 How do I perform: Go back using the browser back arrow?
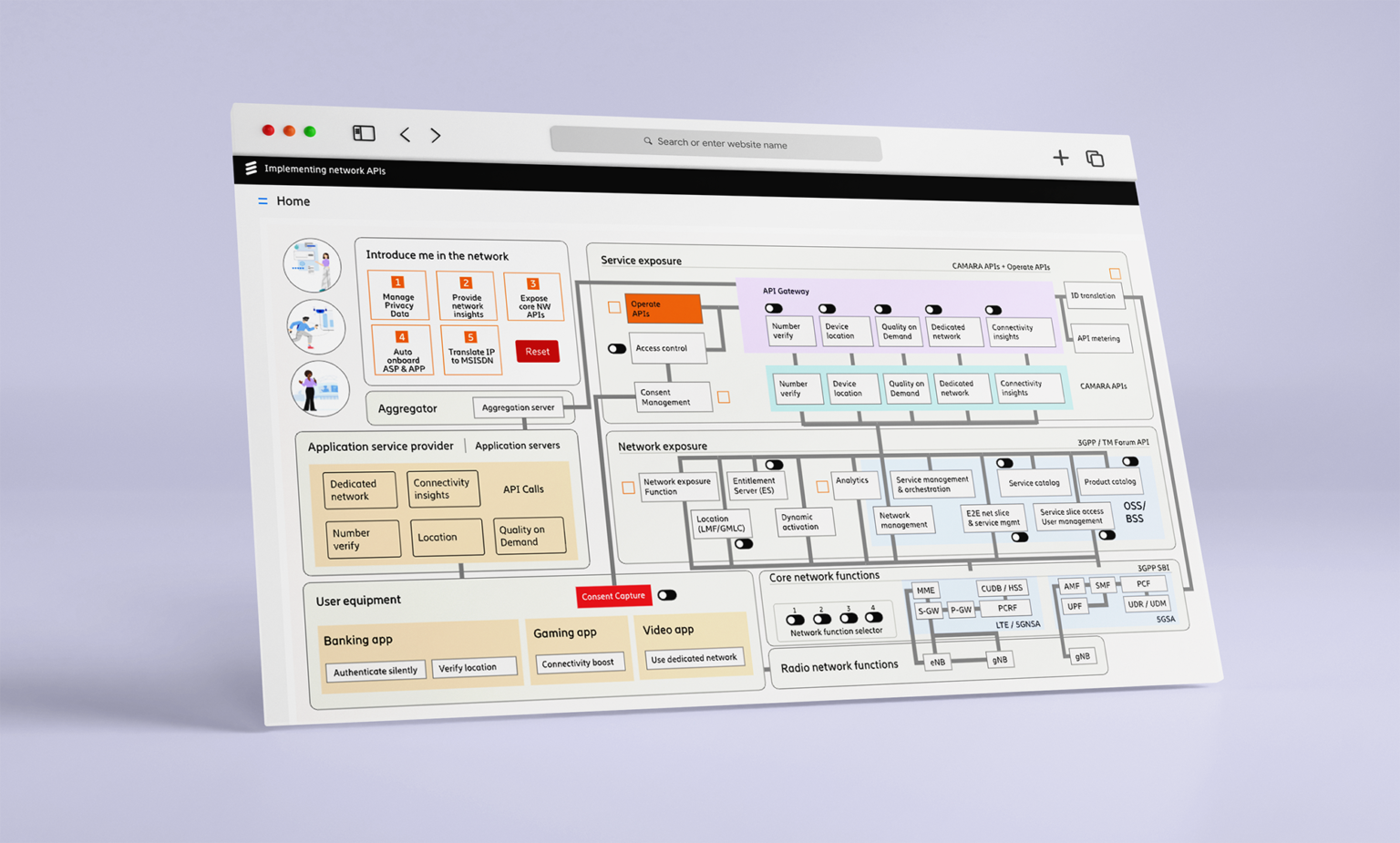[405, 135]
